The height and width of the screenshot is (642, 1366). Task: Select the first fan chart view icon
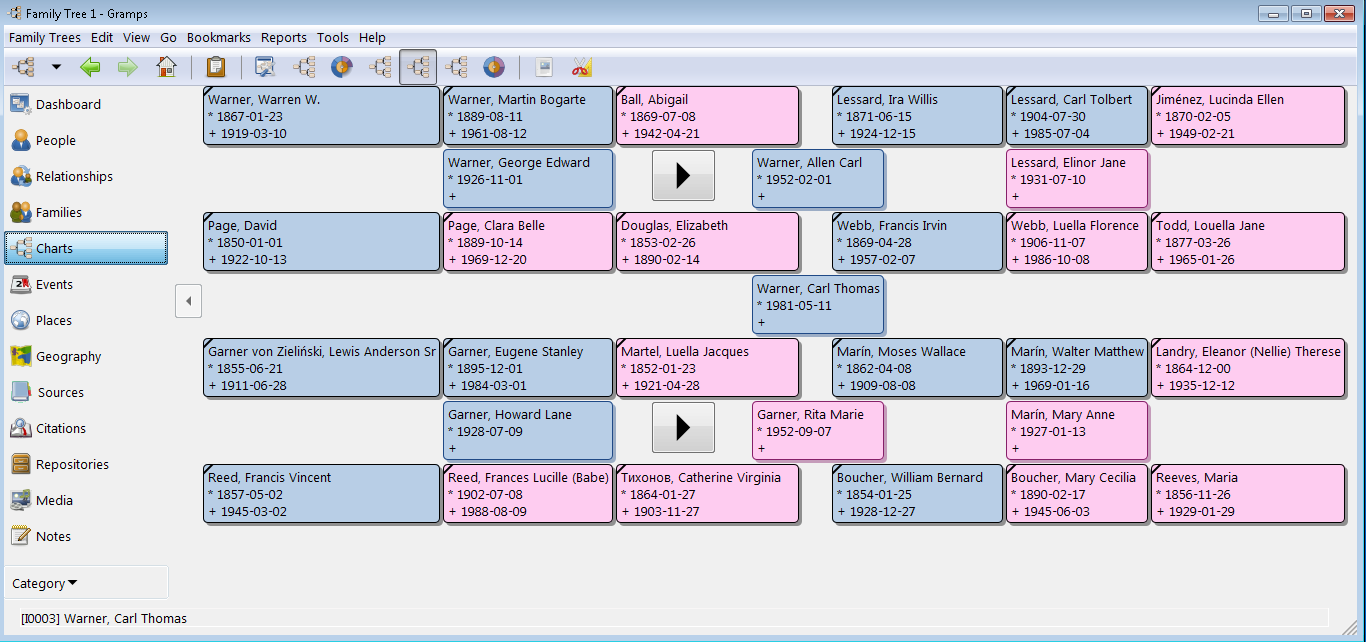[x=342, y=67]
